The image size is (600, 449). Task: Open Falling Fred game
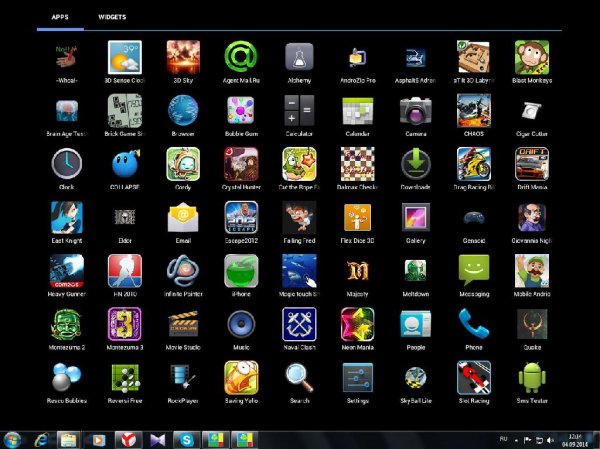[299, 217]
